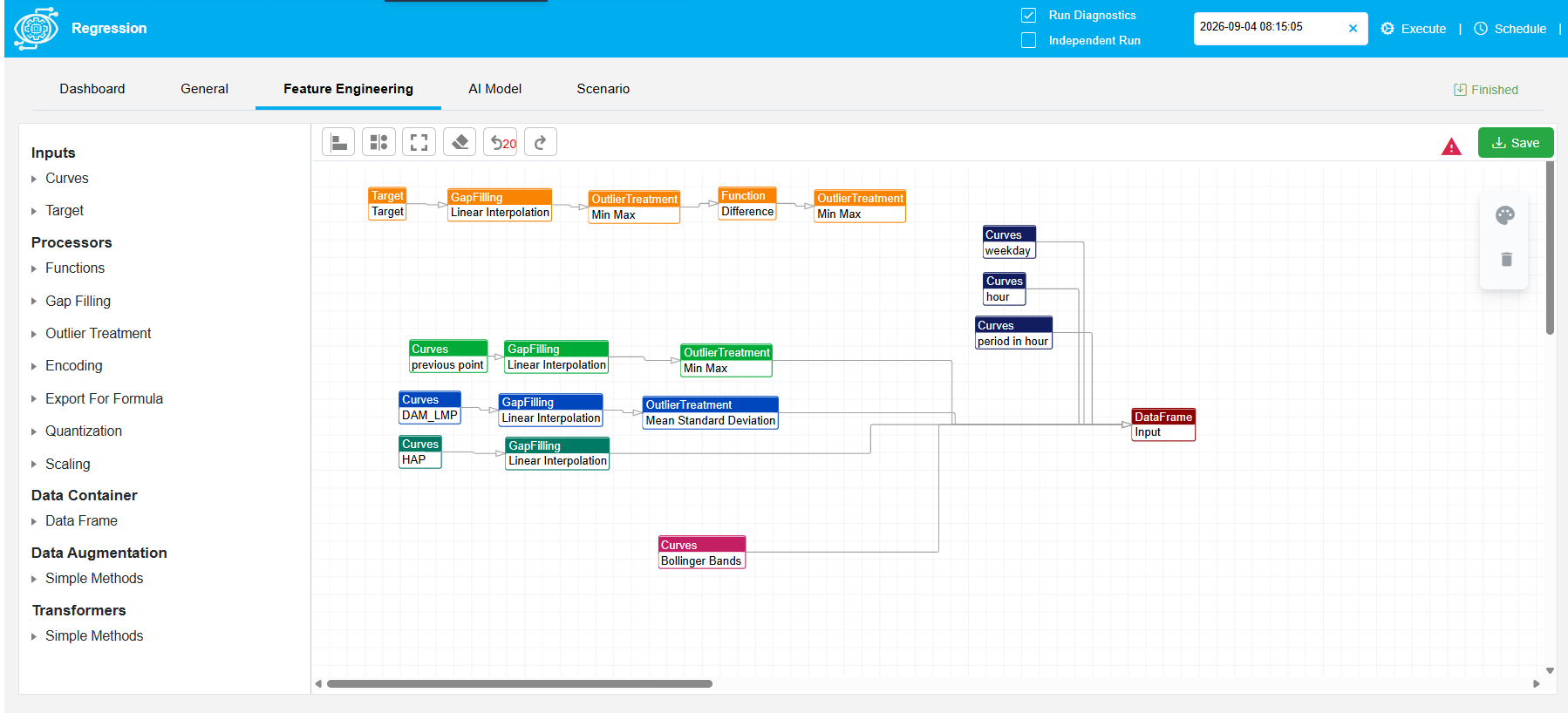Screen dimensions: 1568x713
Task: Uncheck the Run Diagnostics checkbox
Action: click(x=1029, y=15)
